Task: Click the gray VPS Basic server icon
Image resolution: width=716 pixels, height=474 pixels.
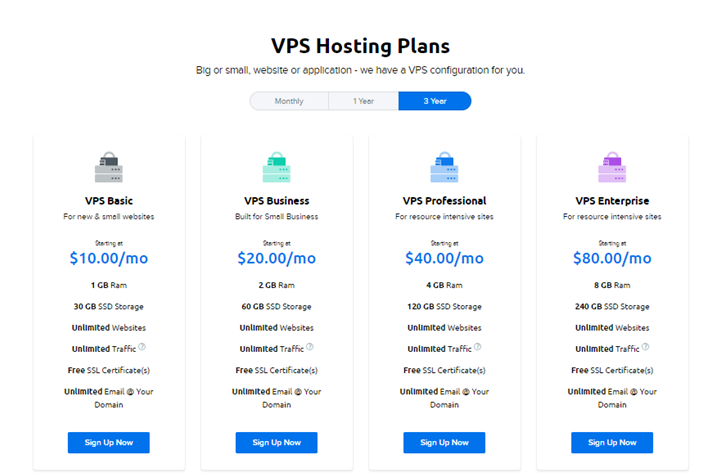Action: point(109,167)
